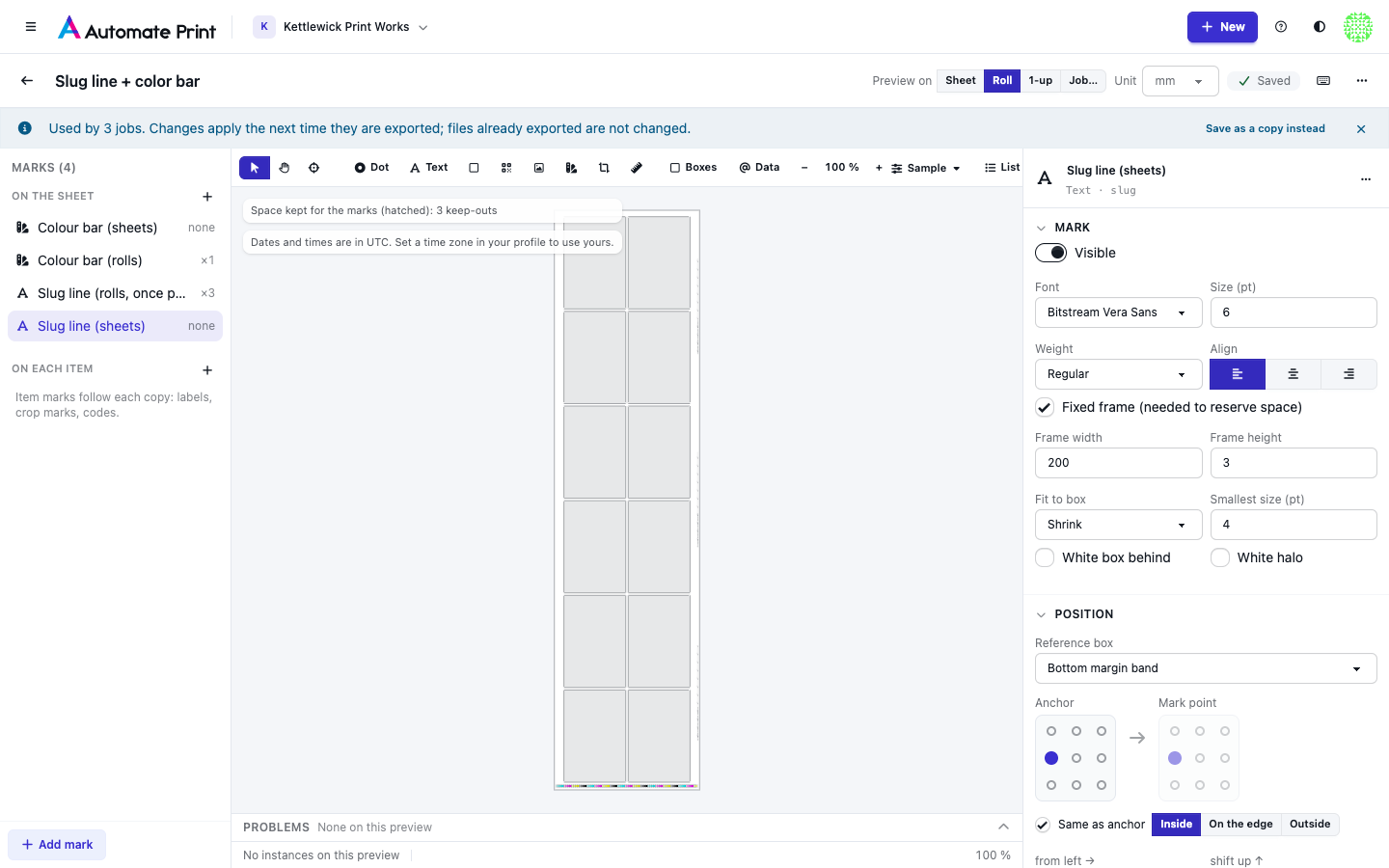
Task: Toggle the dark mode contrast icon
Action: click(x=1320, y=27)
